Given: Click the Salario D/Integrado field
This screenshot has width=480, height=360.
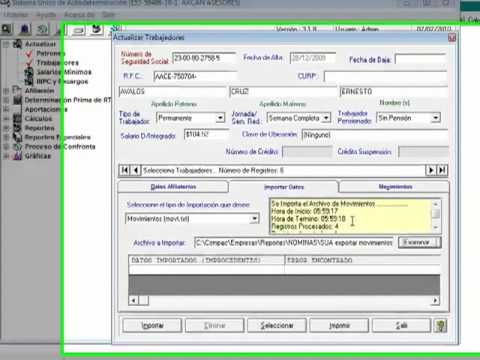Looking at the screenshot, I should coord(206,134).
